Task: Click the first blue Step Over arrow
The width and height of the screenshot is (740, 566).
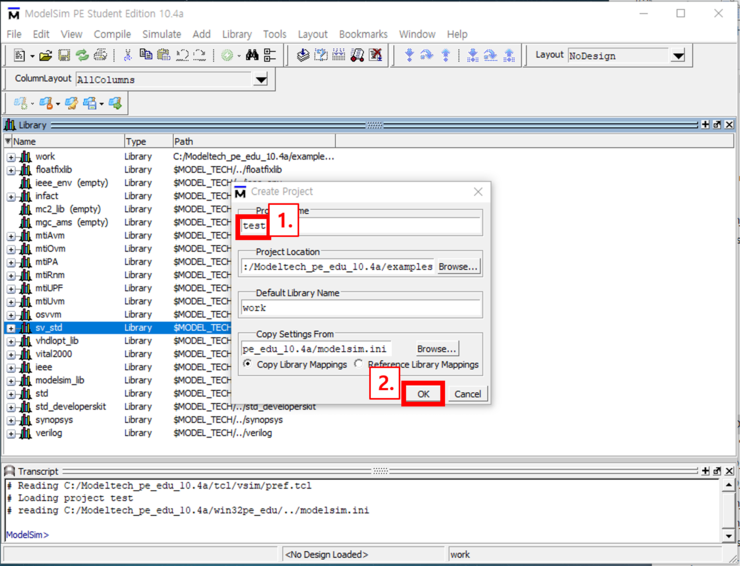Action: (x=427, y=55)
